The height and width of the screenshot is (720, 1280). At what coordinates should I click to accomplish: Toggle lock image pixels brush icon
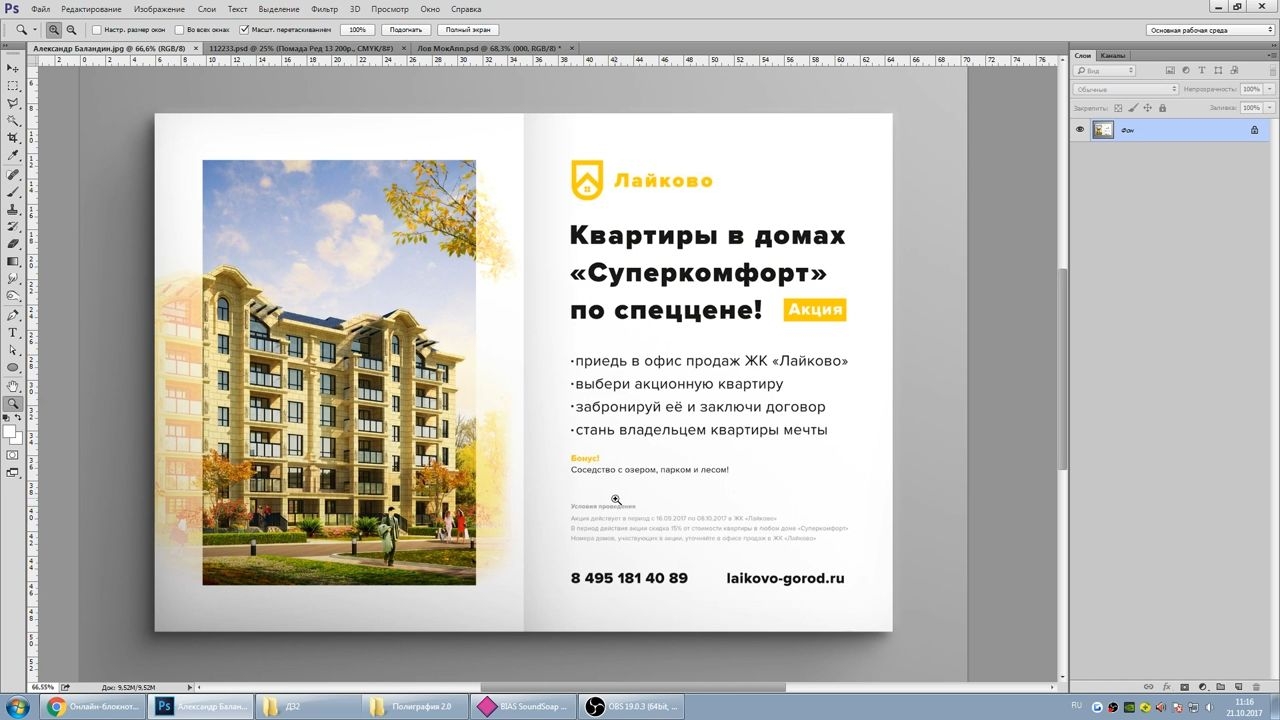click(1133, 108)
